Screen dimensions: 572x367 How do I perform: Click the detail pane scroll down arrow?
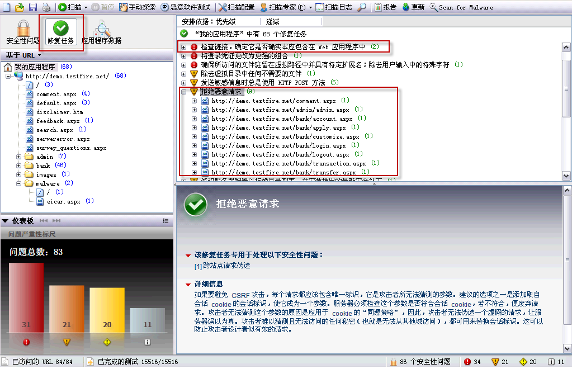tap(567, 348)
